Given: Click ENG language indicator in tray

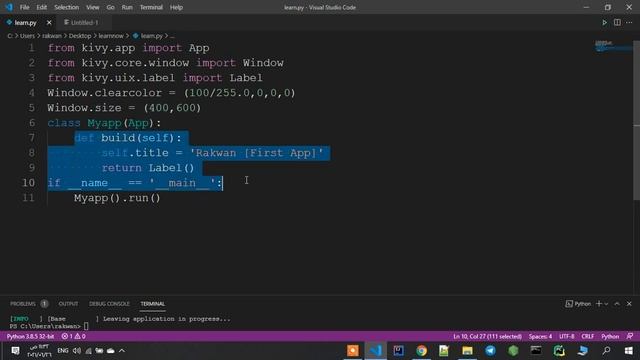Looking at the screenshot, I should [63, 351].
